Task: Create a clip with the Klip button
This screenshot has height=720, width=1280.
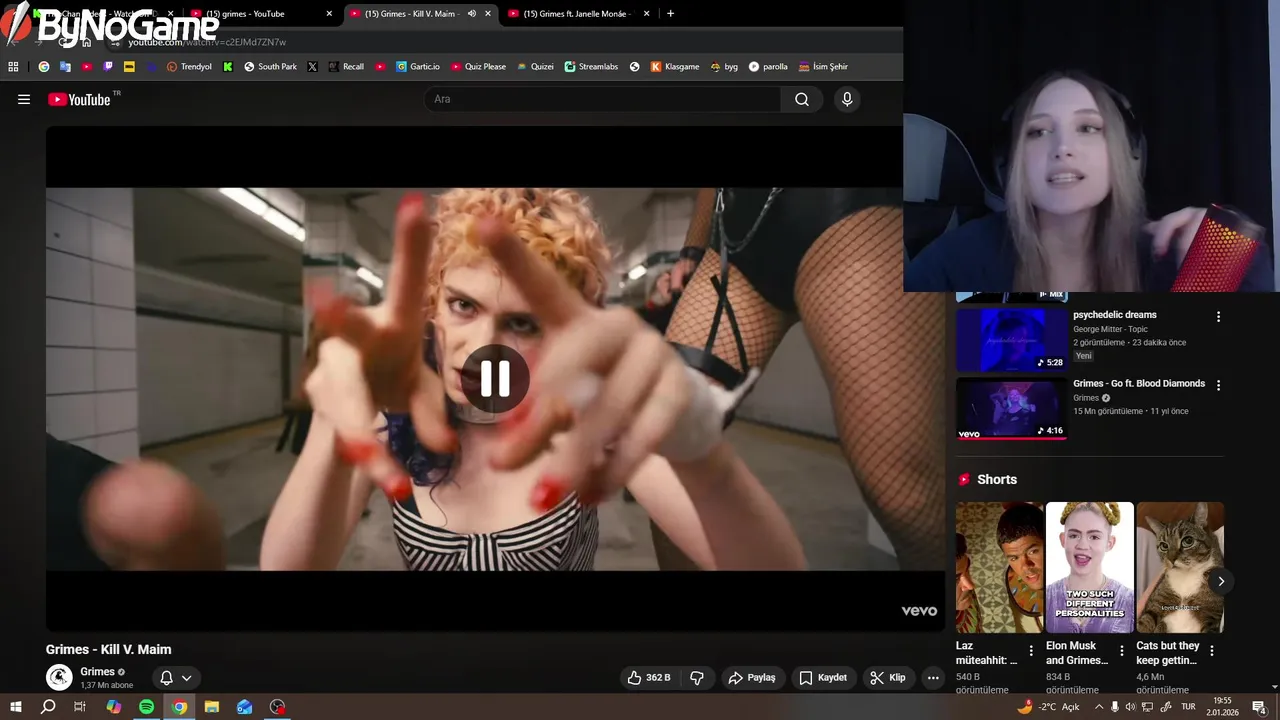Action: click(x=888, y=677)
